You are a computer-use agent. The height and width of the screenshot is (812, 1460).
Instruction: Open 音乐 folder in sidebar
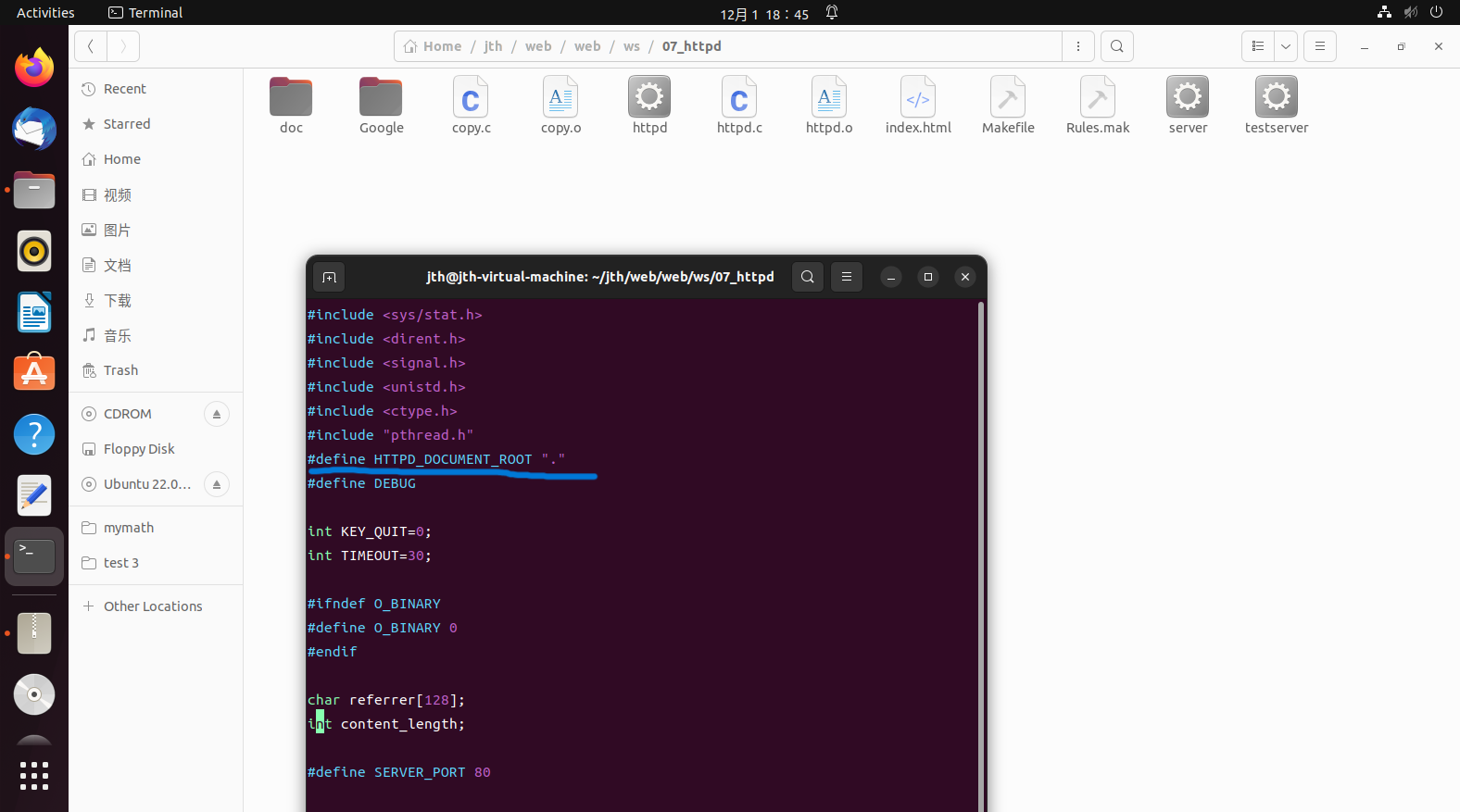point(156,335)
